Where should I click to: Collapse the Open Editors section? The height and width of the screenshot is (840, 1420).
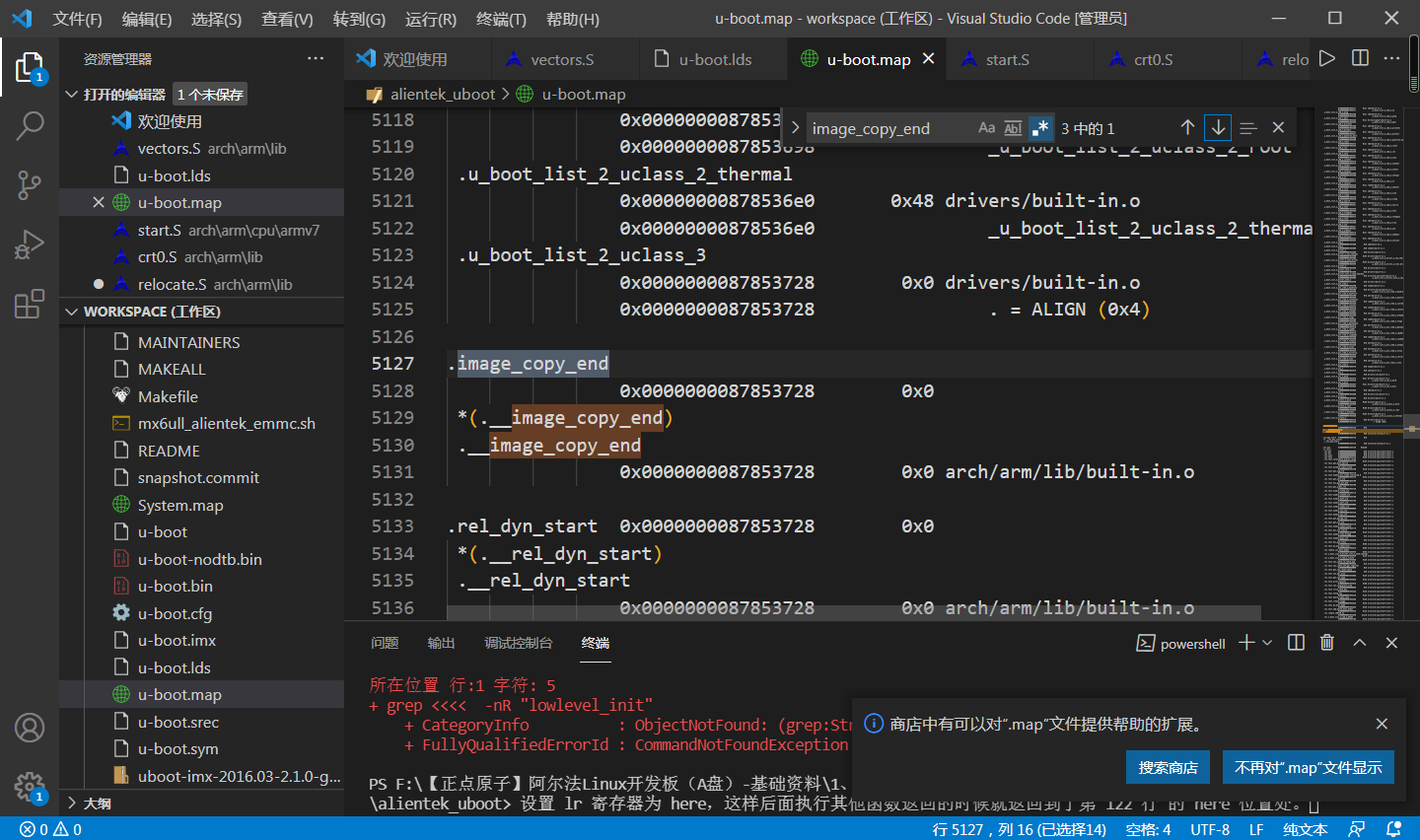click(x=72, y=95)
